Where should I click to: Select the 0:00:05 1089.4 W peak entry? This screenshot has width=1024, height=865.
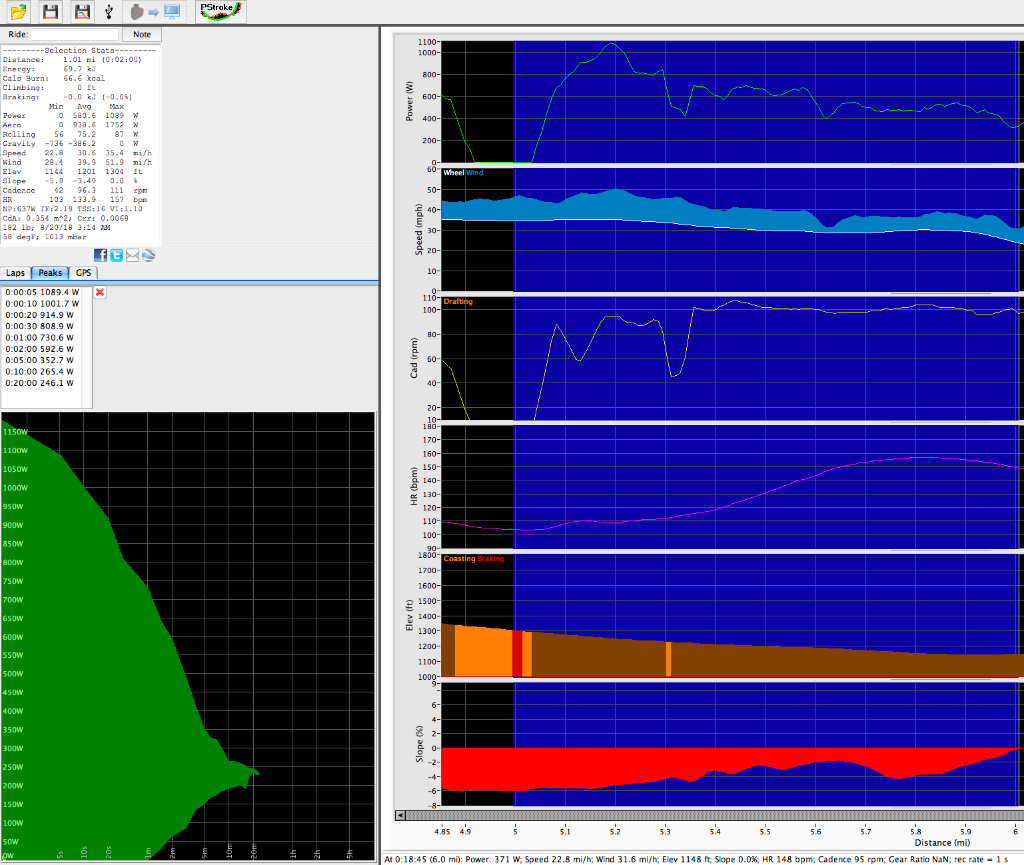[40, 292]
